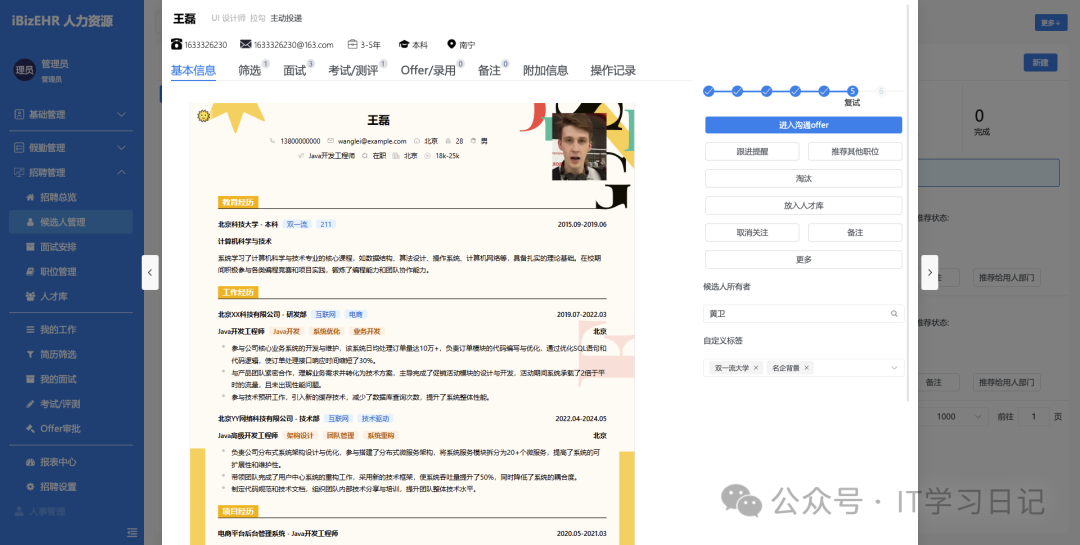Remove the 名企背景 tag
1080x545 pixels.
(807, 368)
